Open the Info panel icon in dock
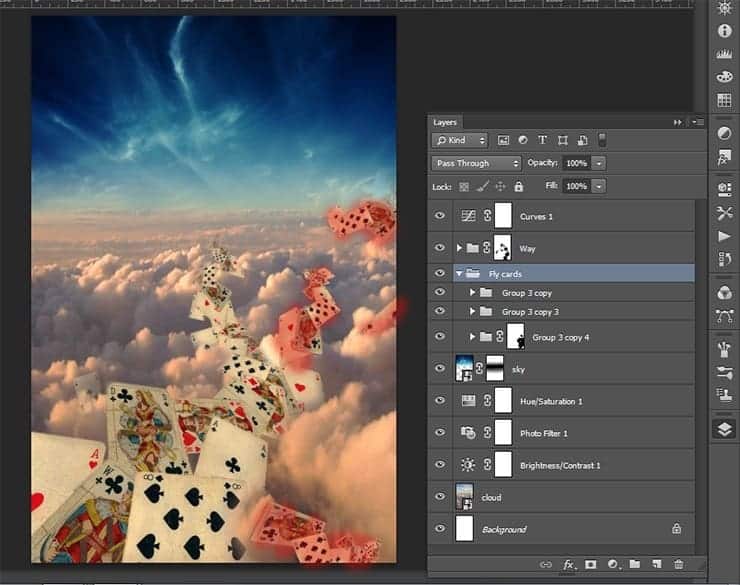The image size is (740, 585). (724, 31)
